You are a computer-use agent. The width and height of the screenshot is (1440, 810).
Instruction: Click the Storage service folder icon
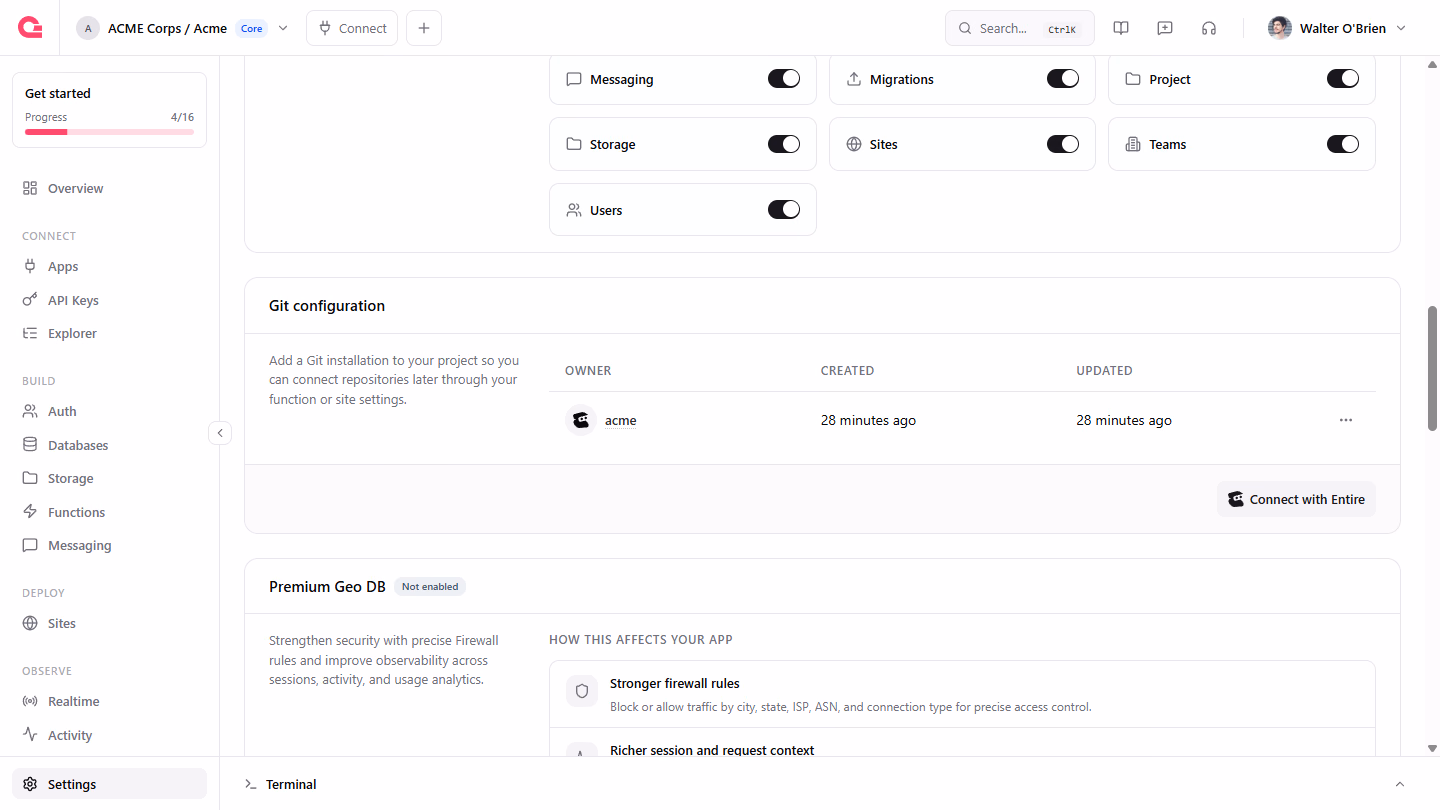pyautogui.click(x=574, y=144)
